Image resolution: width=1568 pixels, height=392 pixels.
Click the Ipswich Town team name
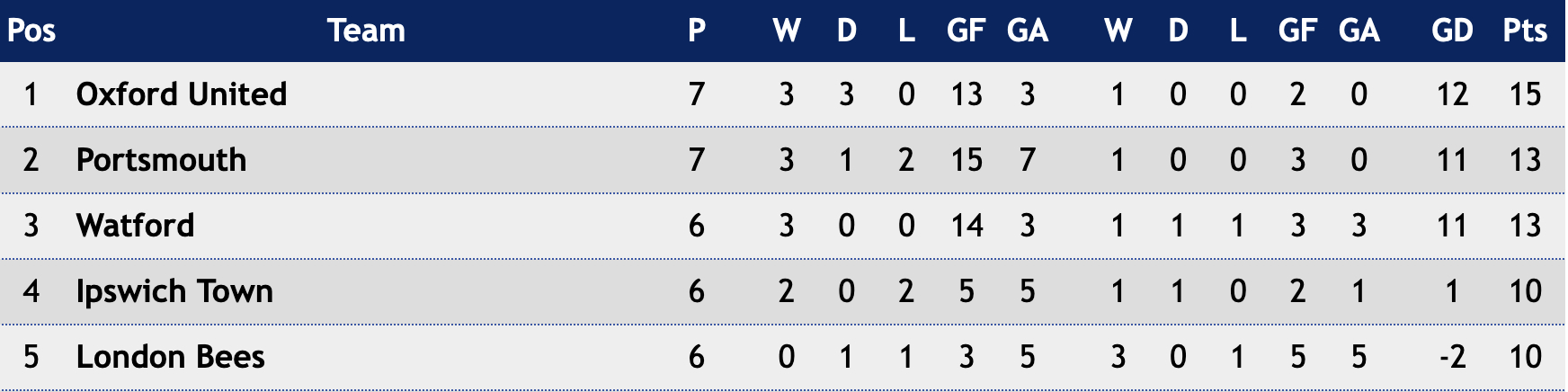click(x=174, y=291)
